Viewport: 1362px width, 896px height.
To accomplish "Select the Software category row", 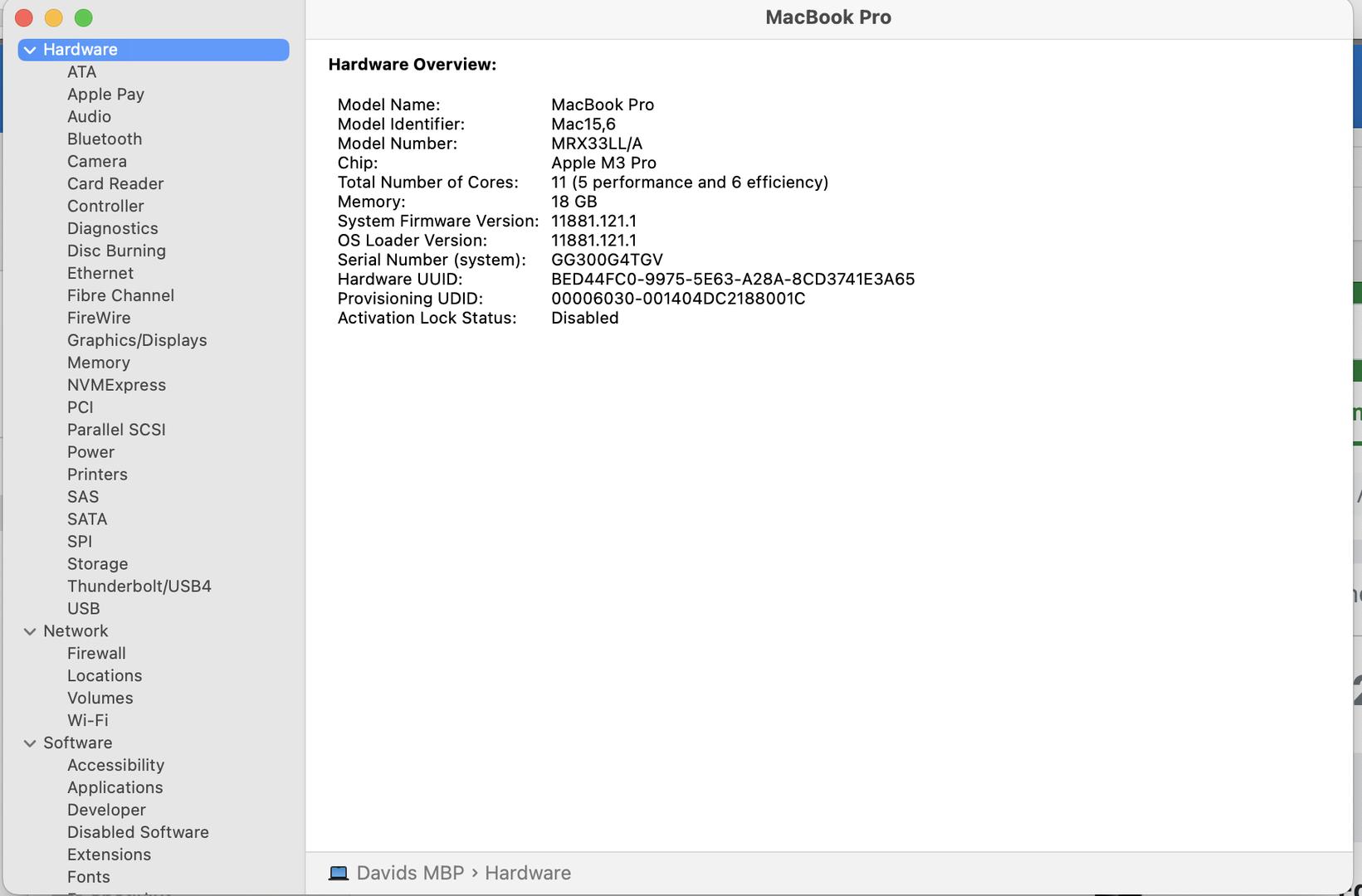I will click(x=154, y=743).
